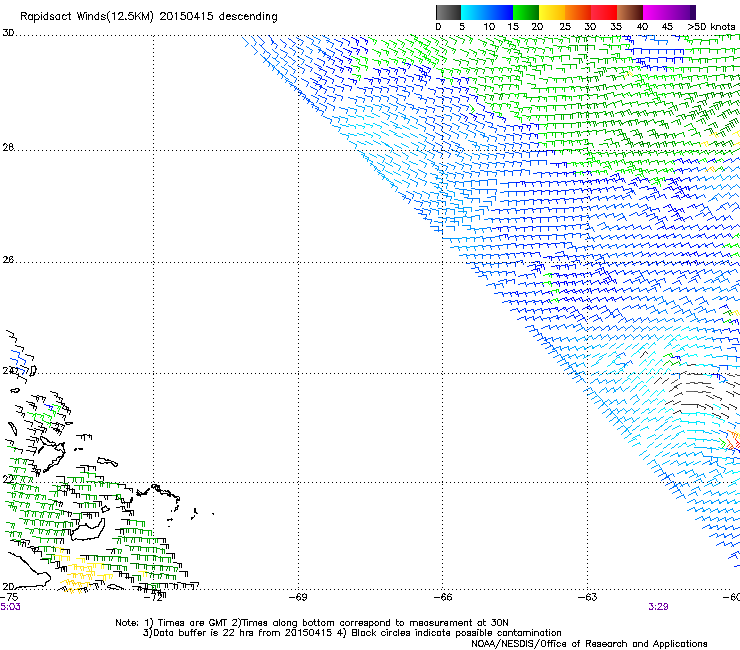Click the -75 longitude axis label
The height and width of the screenshot is (650, 740).
10,597
